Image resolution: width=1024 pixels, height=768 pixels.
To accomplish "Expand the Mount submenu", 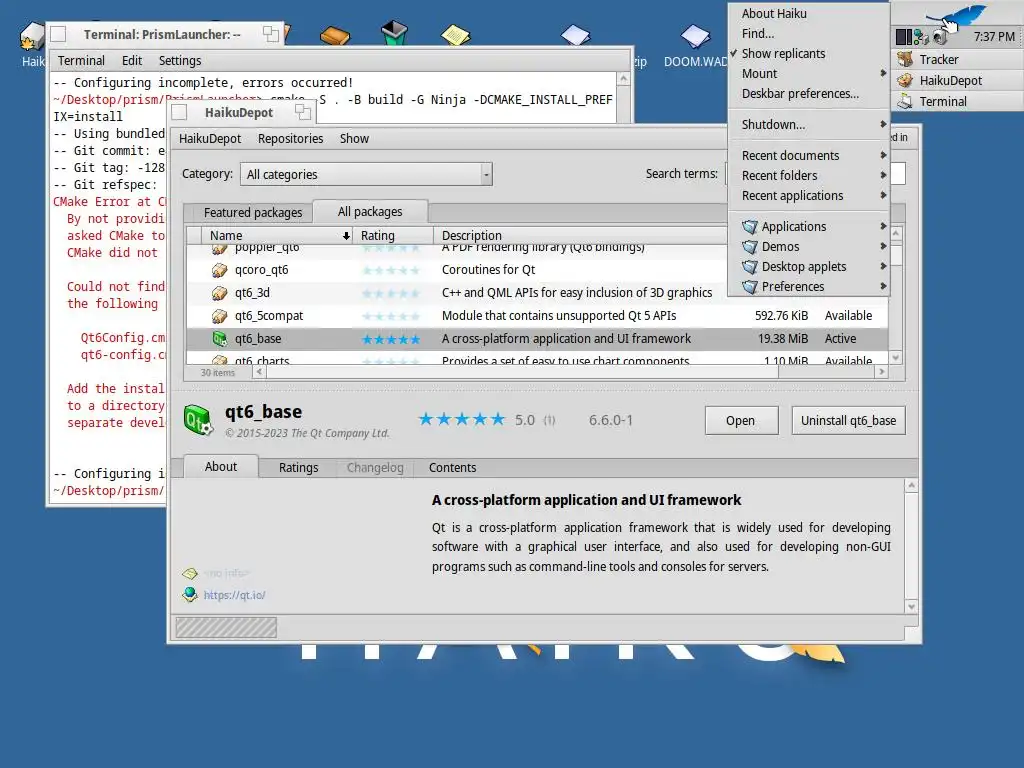I will click(x=808, y=74).
